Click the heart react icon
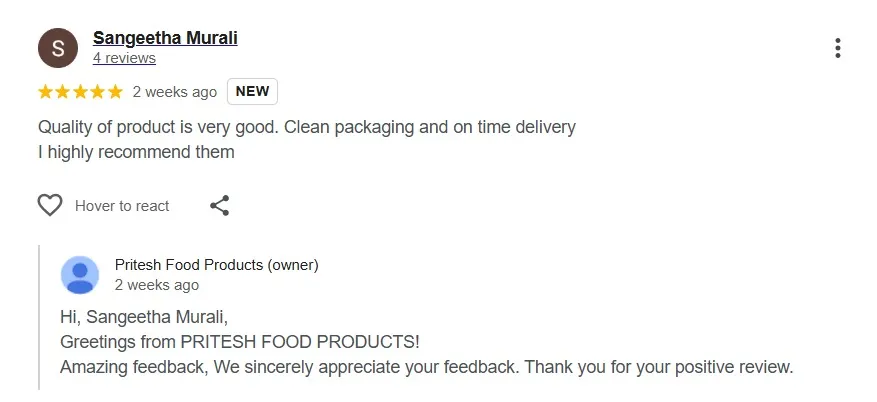 click(50, 206)
